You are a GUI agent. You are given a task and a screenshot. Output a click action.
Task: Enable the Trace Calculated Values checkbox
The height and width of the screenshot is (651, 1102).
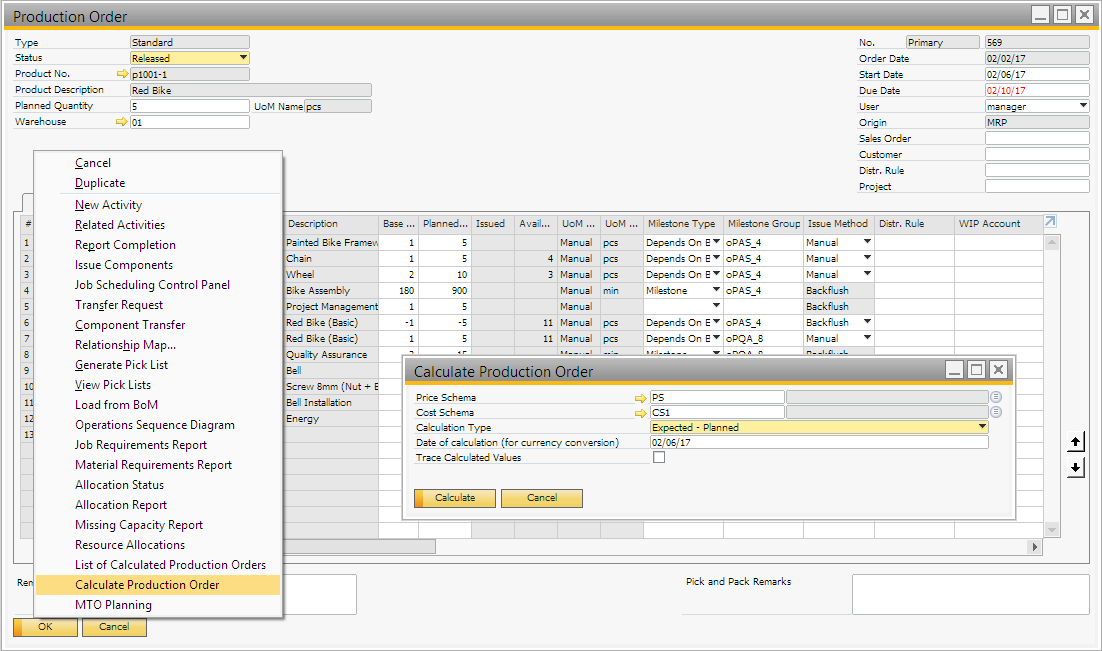pos(658,458)
